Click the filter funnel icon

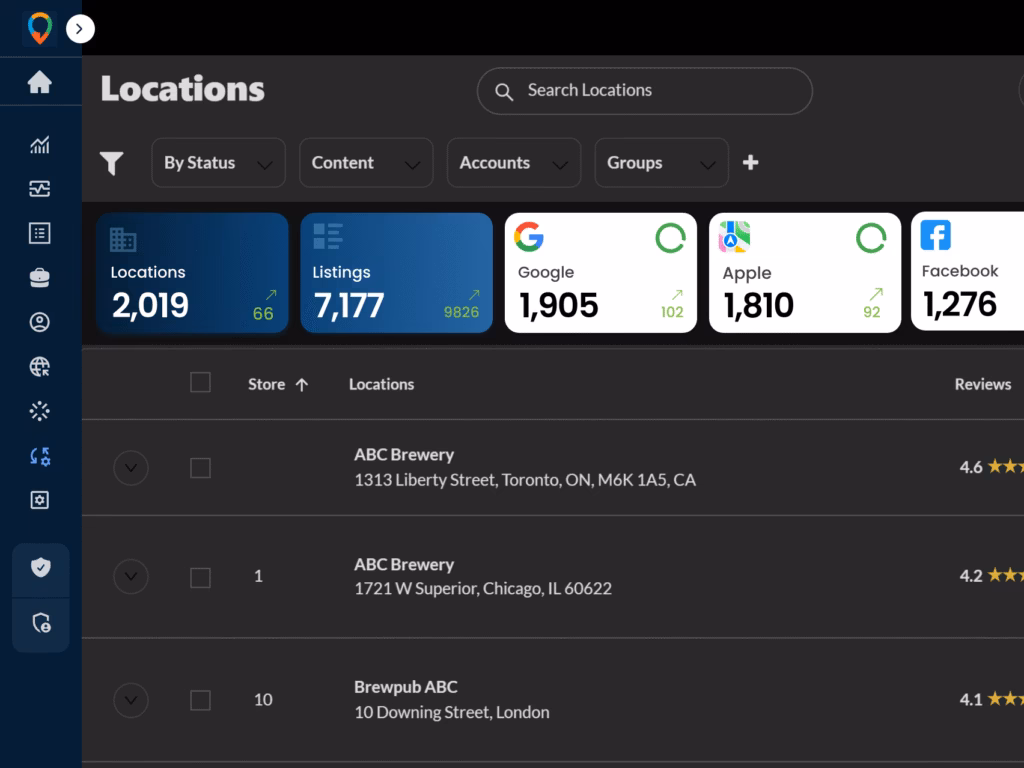(x=112, y=163)
